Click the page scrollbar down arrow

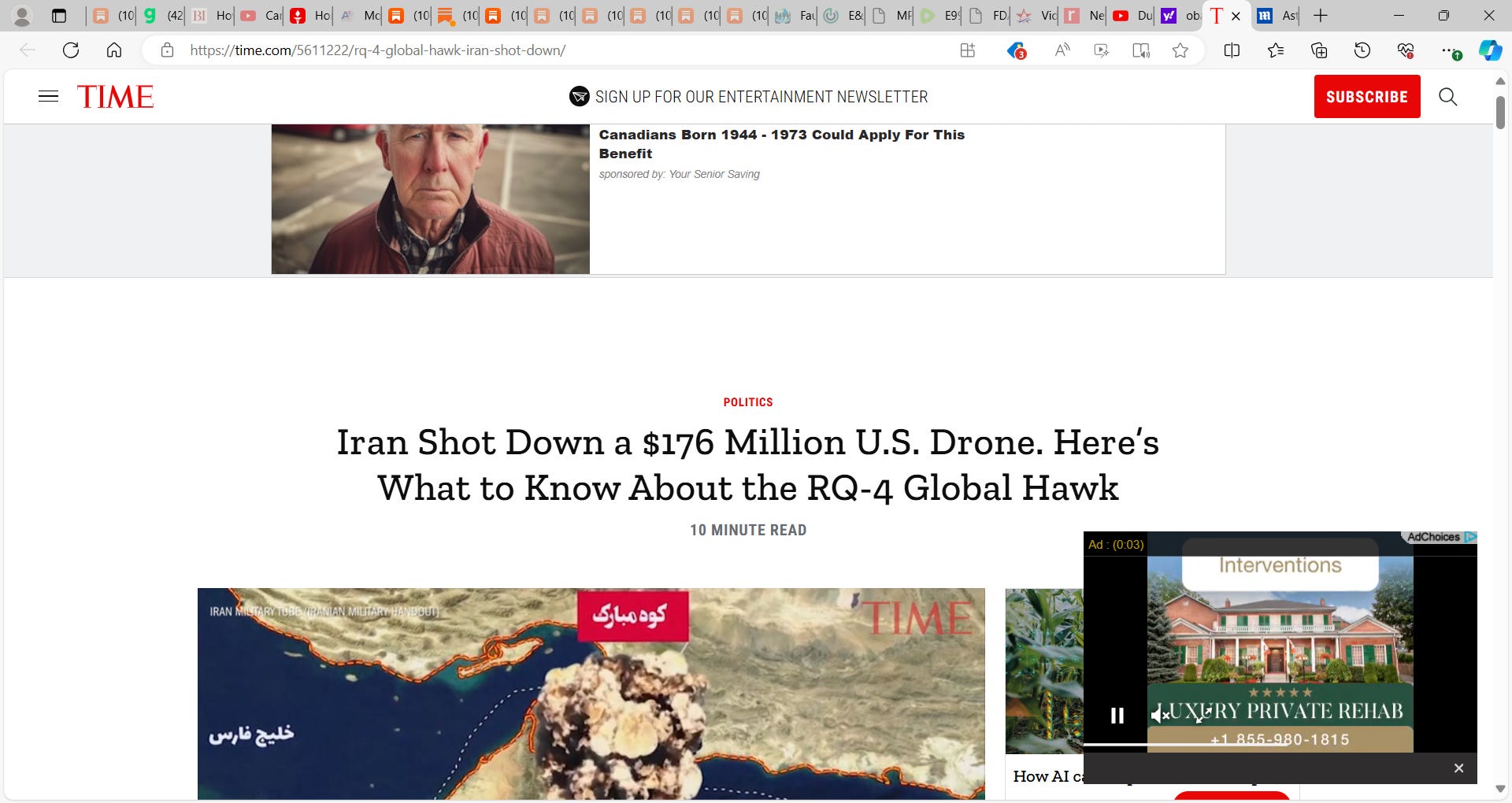pyautogui.click(x=1500, y=789)
